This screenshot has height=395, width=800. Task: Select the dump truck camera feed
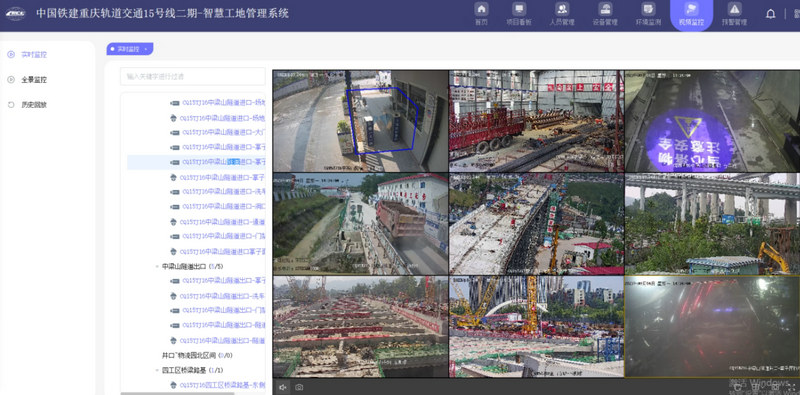pyautogui.click(x=360, y=224)
